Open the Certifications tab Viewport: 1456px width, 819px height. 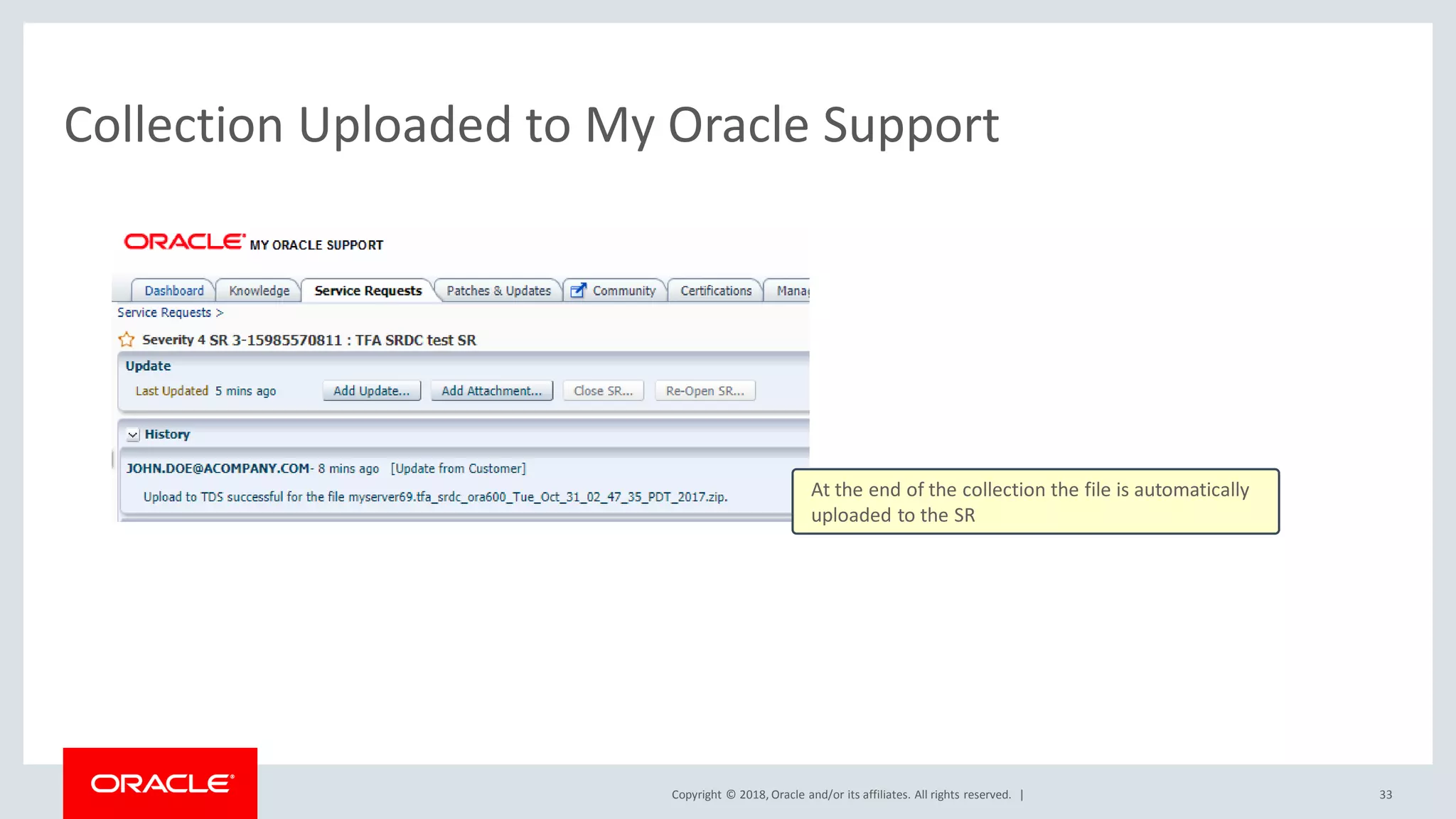[716, 291]
